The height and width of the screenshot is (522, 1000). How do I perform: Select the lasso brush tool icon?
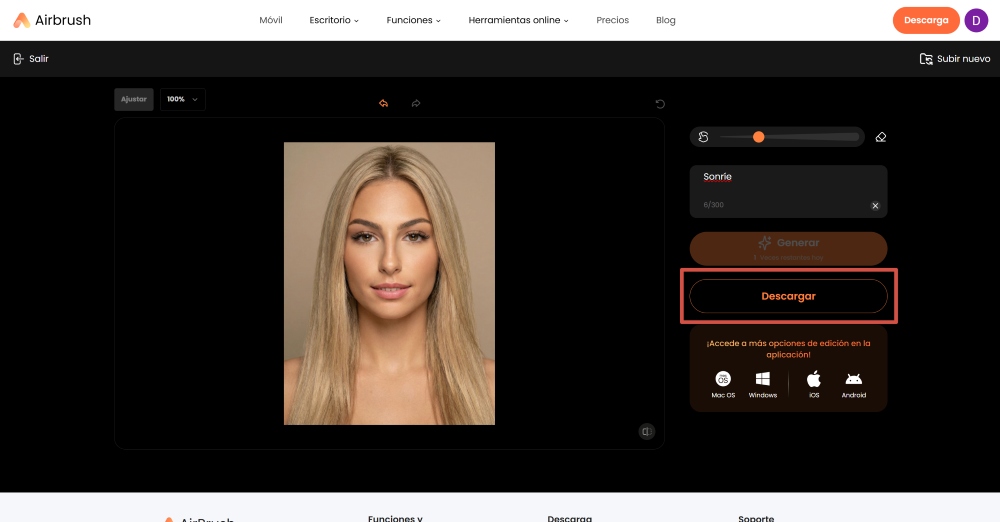(x=703, y=137)
